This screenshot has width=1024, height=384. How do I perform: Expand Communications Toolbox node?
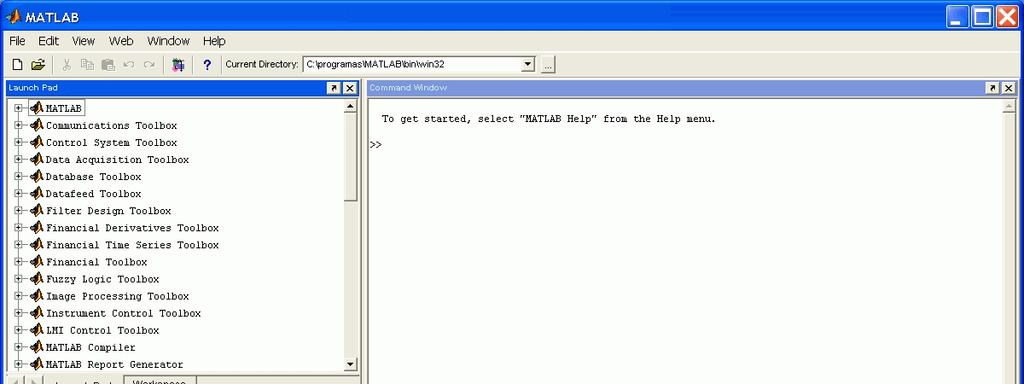(x=18, y=125)
